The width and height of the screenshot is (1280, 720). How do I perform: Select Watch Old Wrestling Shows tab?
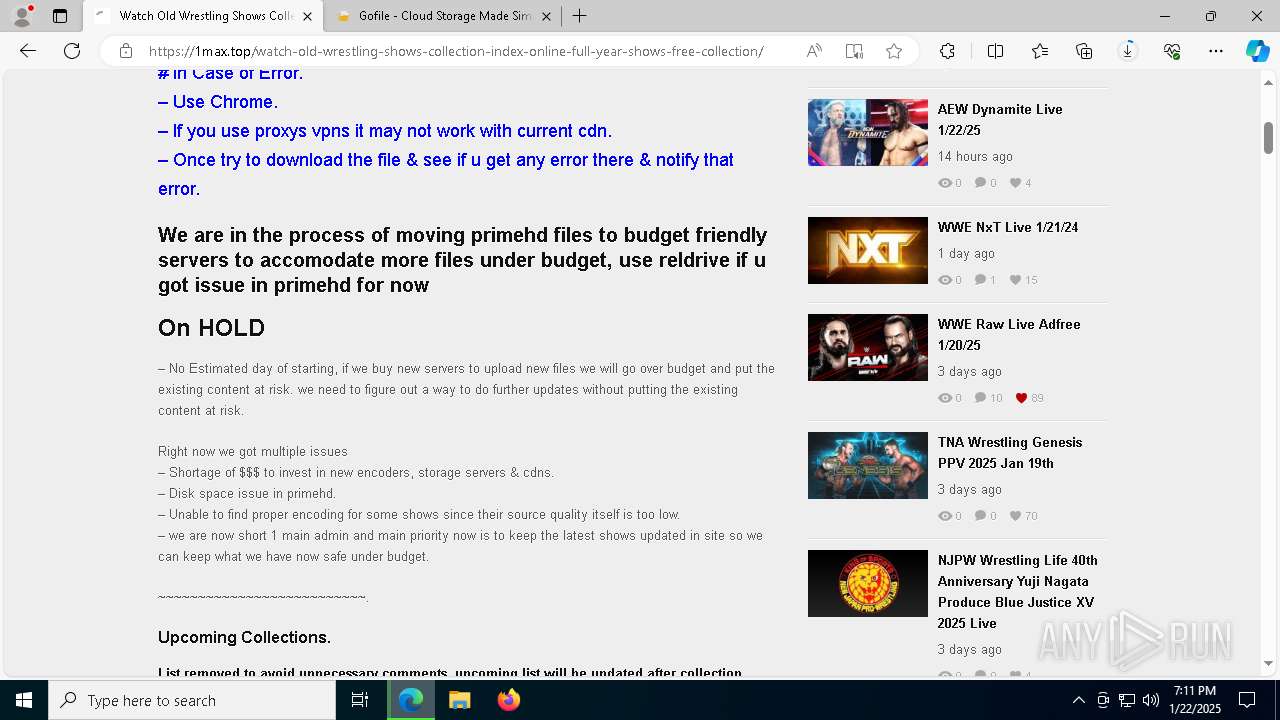203,16
